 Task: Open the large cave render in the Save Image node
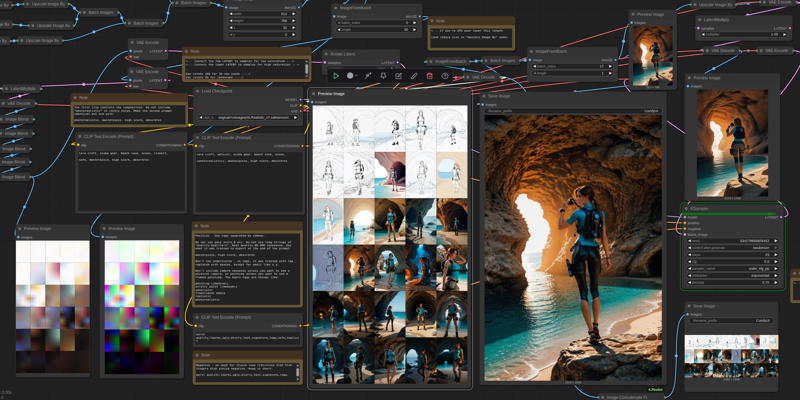coord(573,247)
